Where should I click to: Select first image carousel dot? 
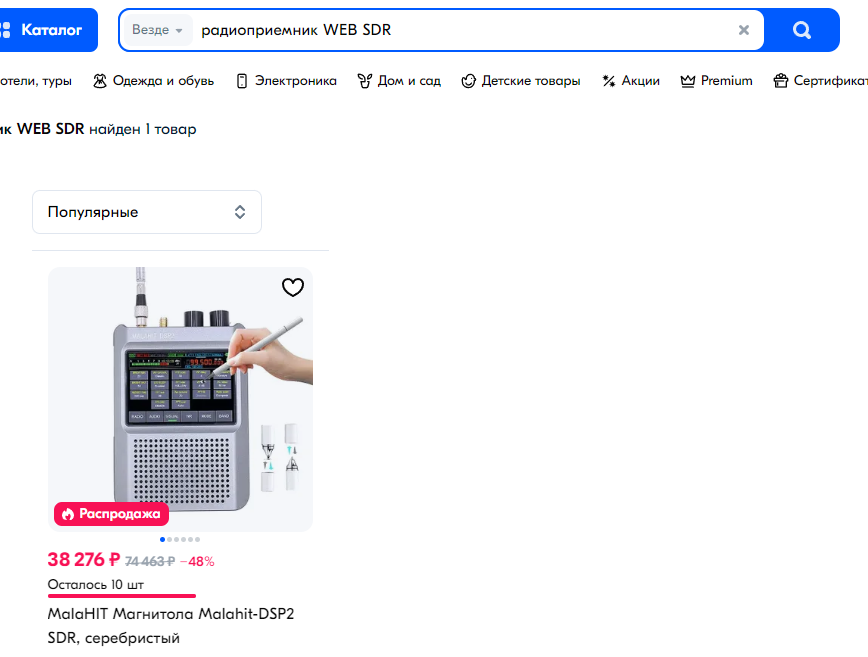[162, 539]
